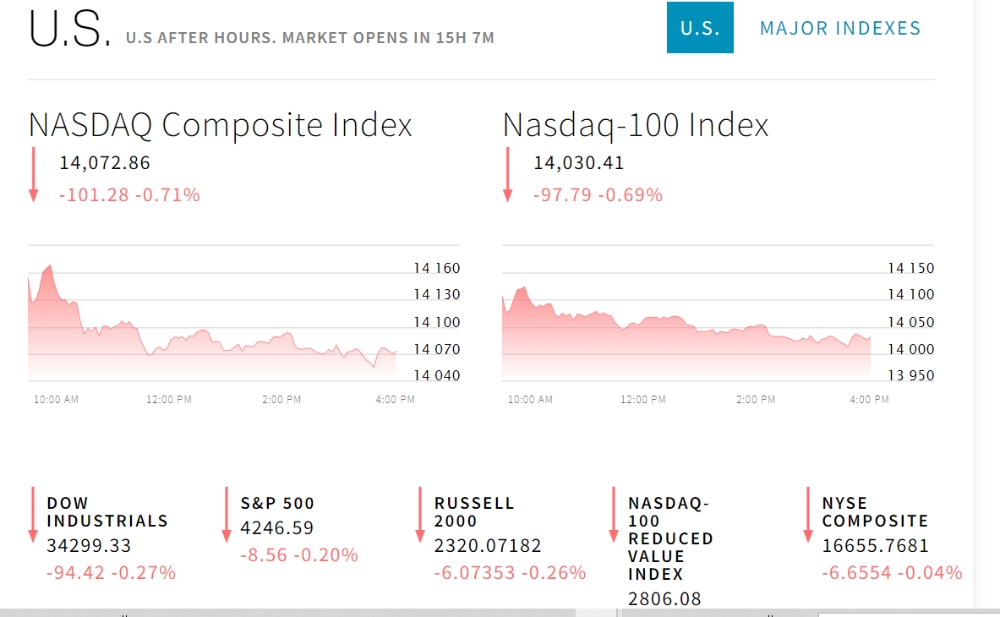Screen dimensions: 1000x617
Task: Click the Dow Industrials red arrow icon
Action: pos(33,515)
